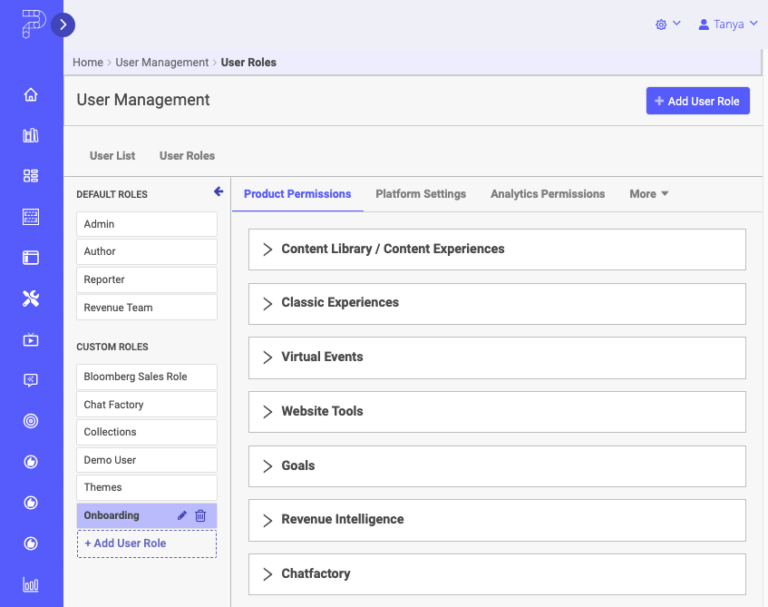Open the settings dropdown chevron next to gear

pos(677,23)
